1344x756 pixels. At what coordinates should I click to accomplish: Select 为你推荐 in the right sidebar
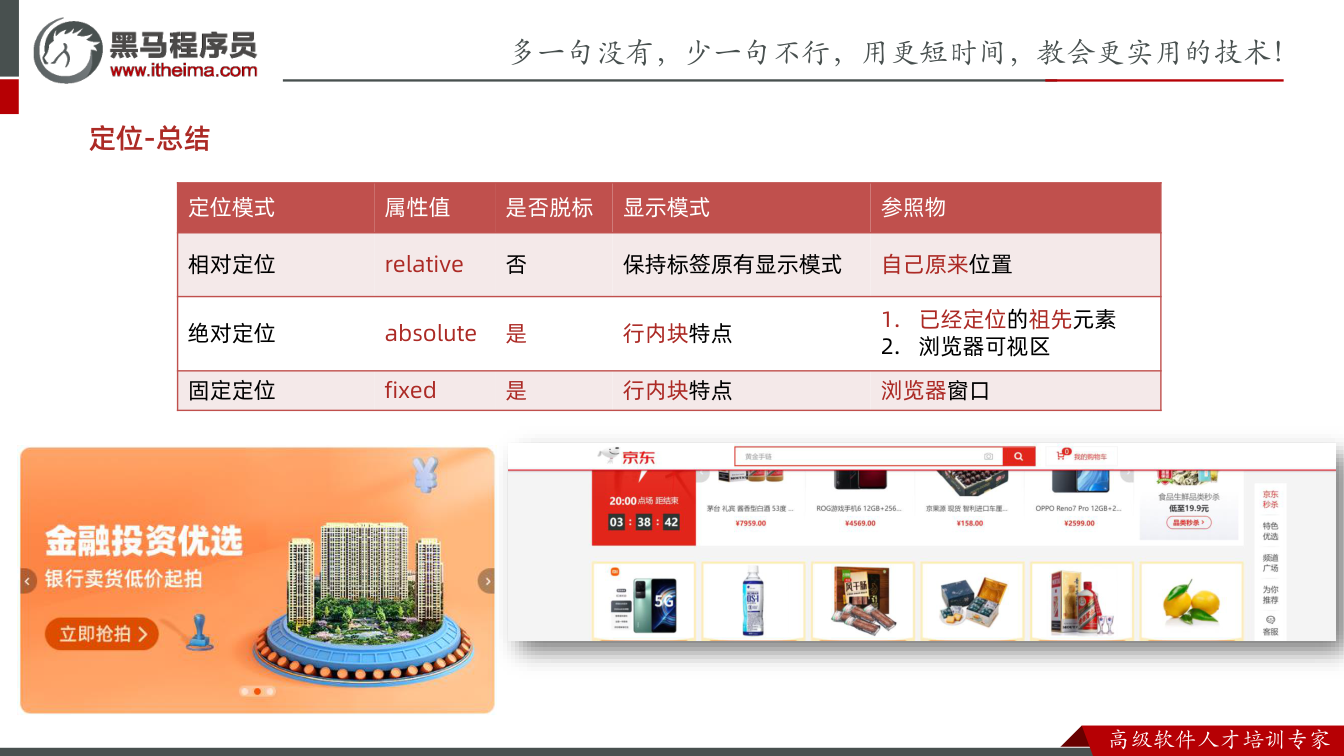[x=1270, y=595]
